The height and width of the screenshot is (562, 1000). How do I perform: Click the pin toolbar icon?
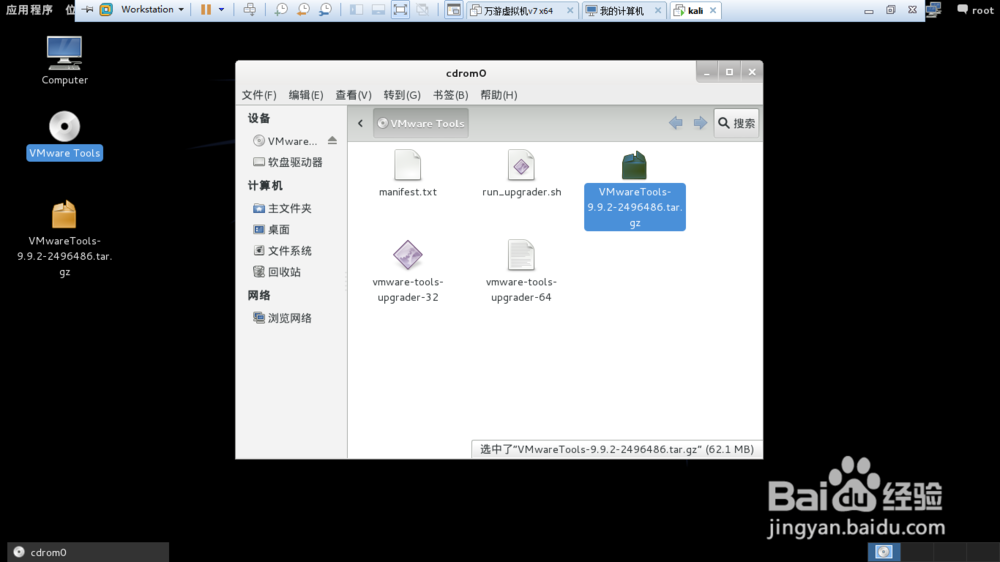(88, 10)
